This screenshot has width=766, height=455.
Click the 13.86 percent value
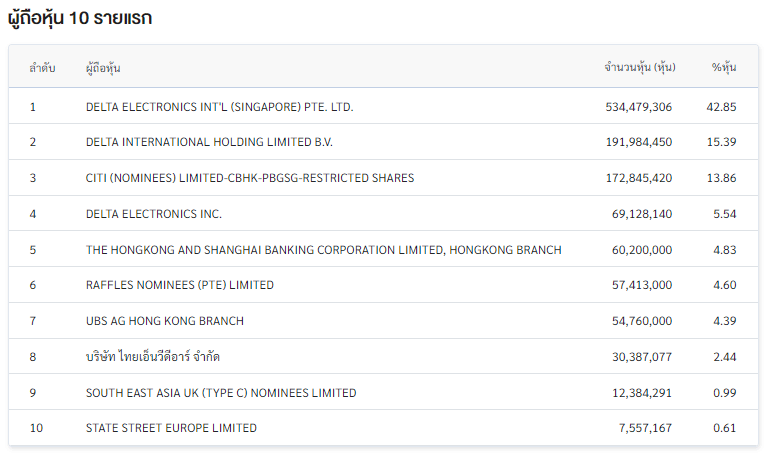pyautogui.click(x=721, y=178)
